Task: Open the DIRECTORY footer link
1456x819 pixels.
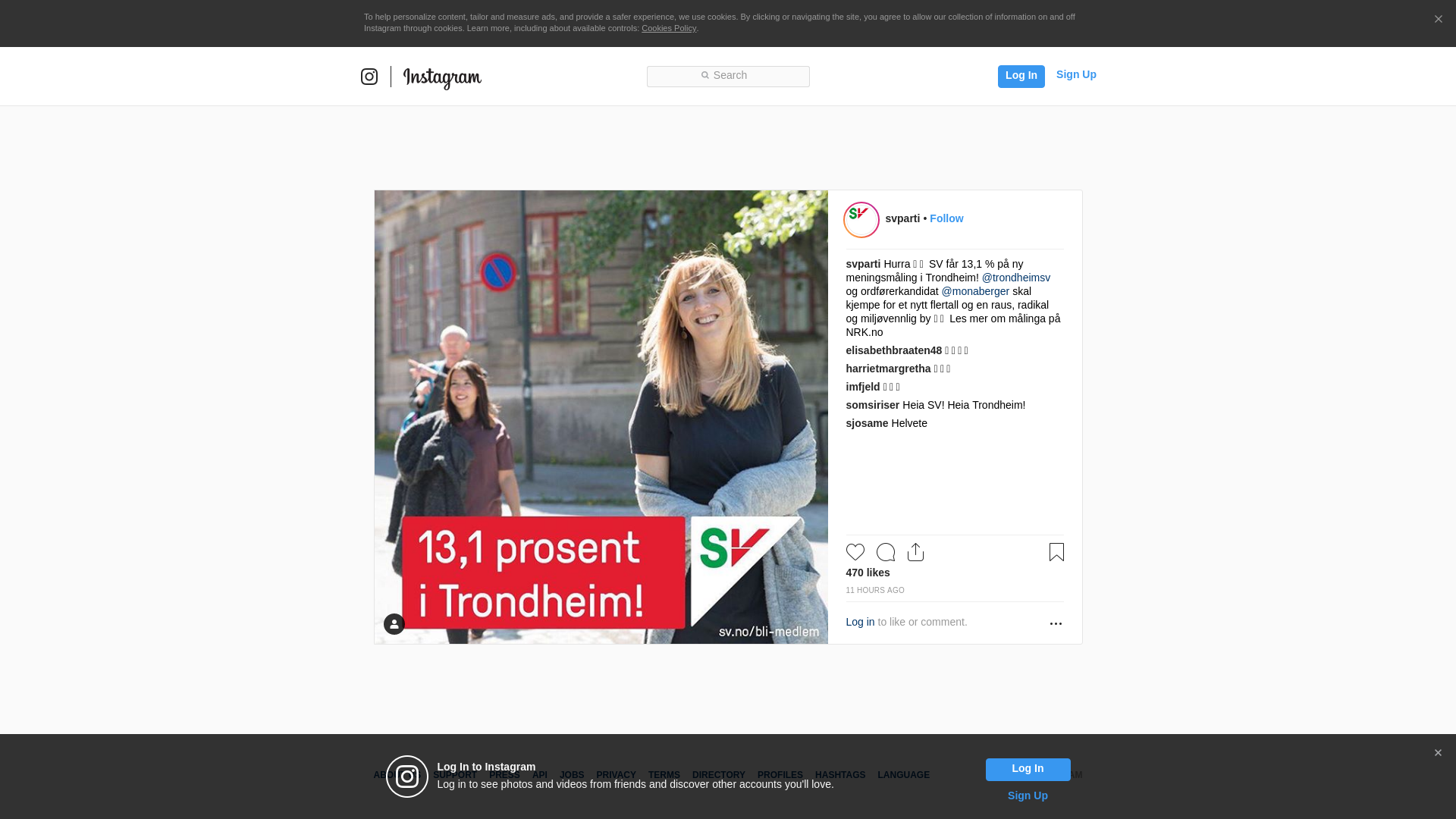Action: (718, 775)
